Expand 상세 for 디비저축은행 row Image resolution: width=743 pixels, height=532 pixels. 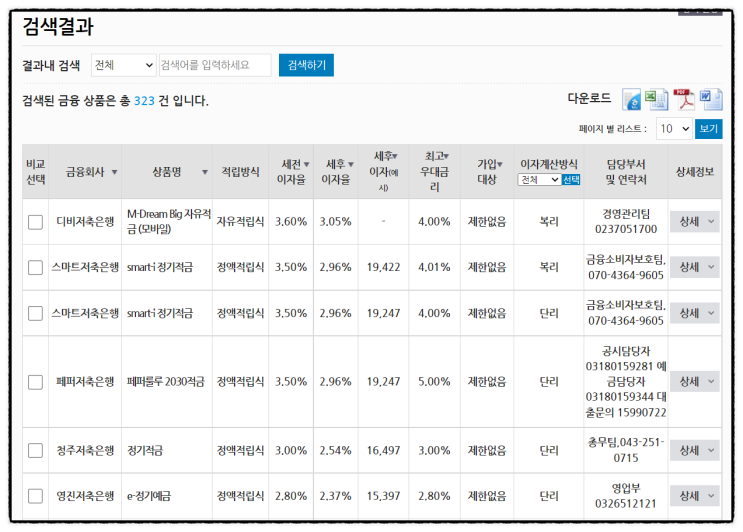pyautogui.click(x=695, y=222)
